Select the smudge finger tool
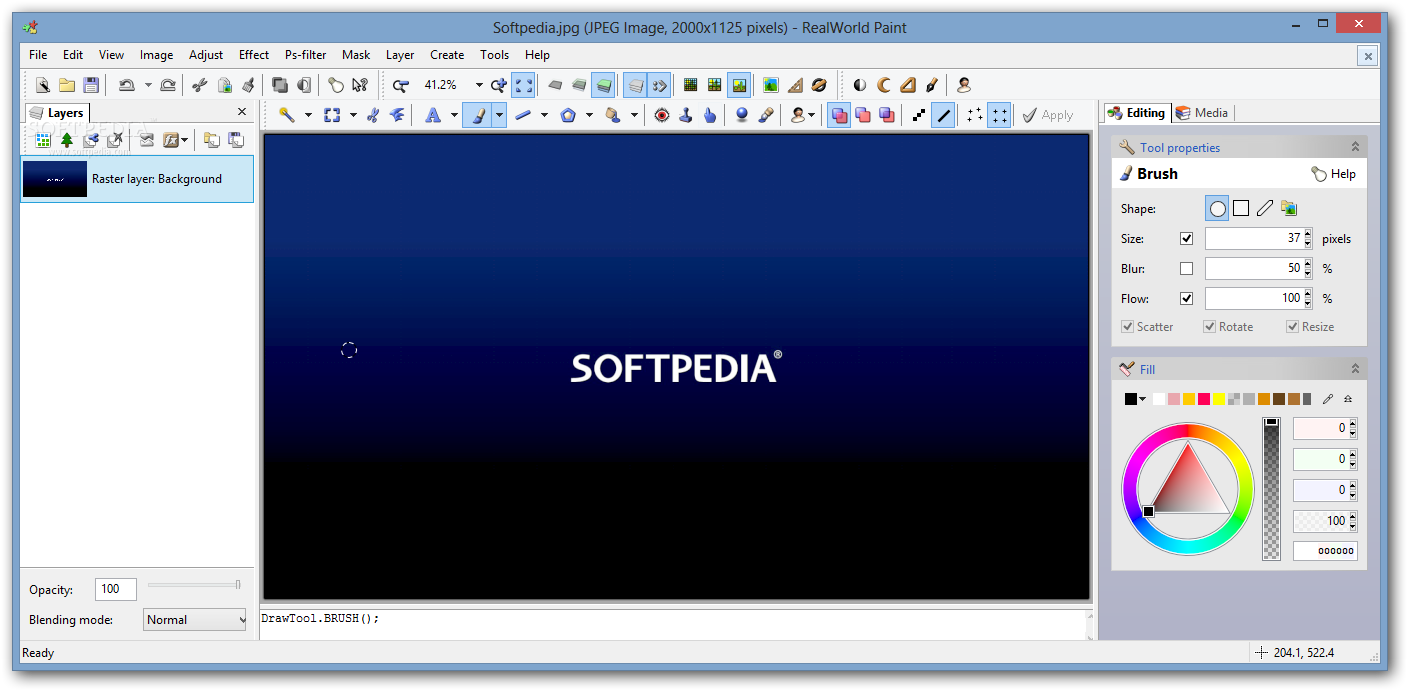Screen dimensions: 1408x691 [x=710, y=115]
